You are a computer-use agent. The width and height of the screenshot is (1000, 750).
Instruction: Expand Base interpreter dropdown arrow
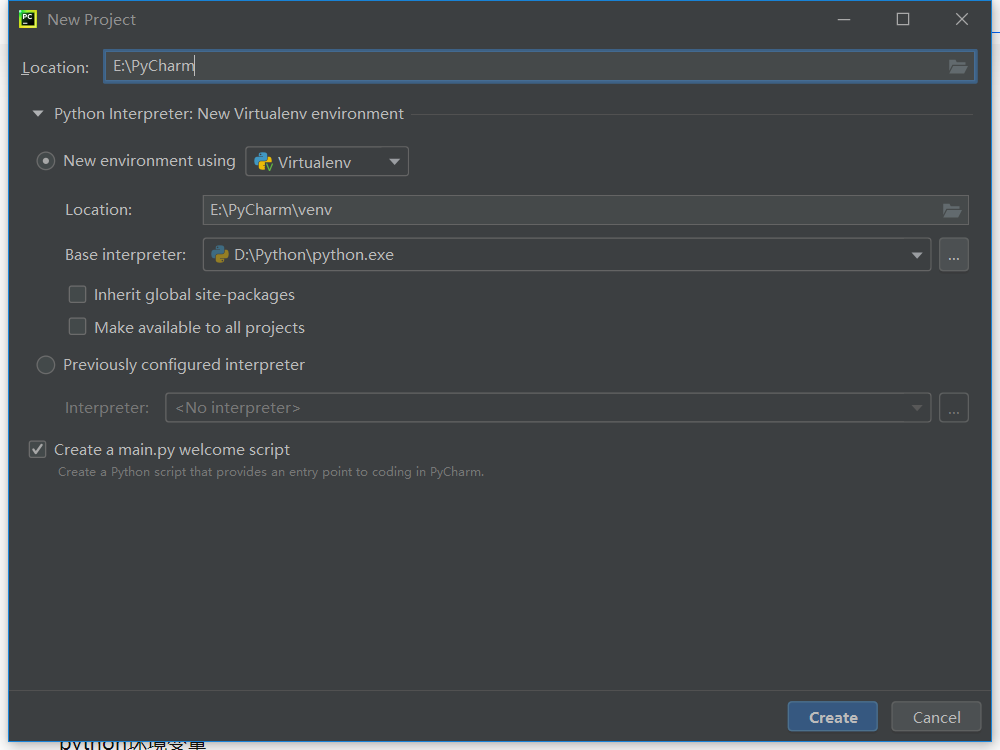point(916,255)
